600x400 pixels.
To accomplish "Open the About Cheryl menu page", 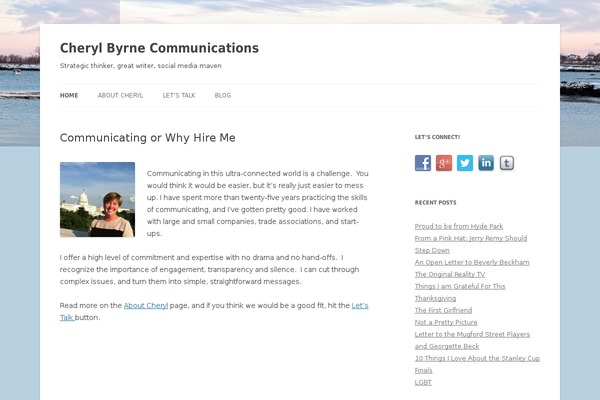I will point(120,95).
